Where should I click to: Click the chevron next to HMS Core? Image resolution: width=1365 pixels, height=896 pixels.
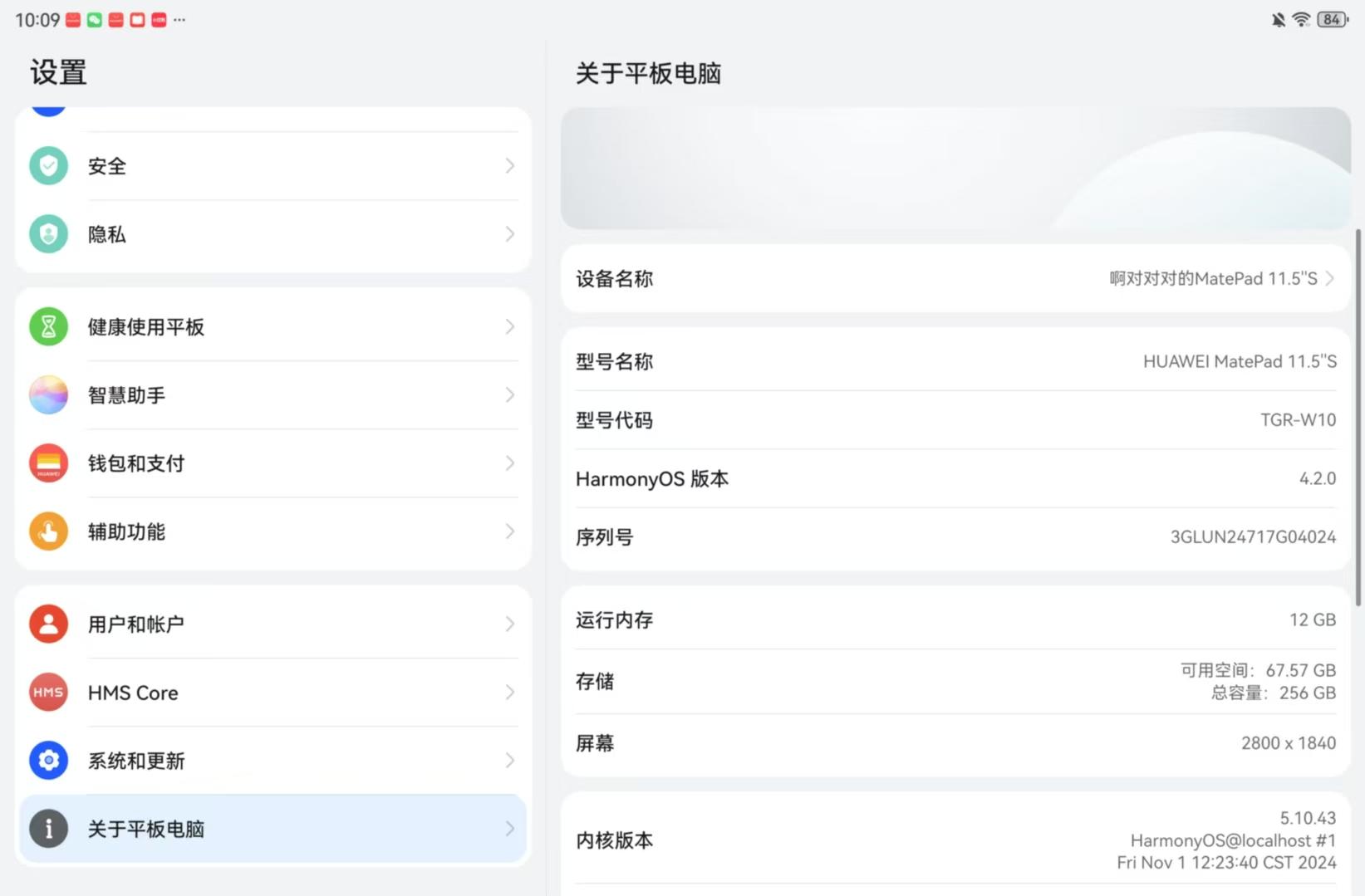[x=509, y=693]
